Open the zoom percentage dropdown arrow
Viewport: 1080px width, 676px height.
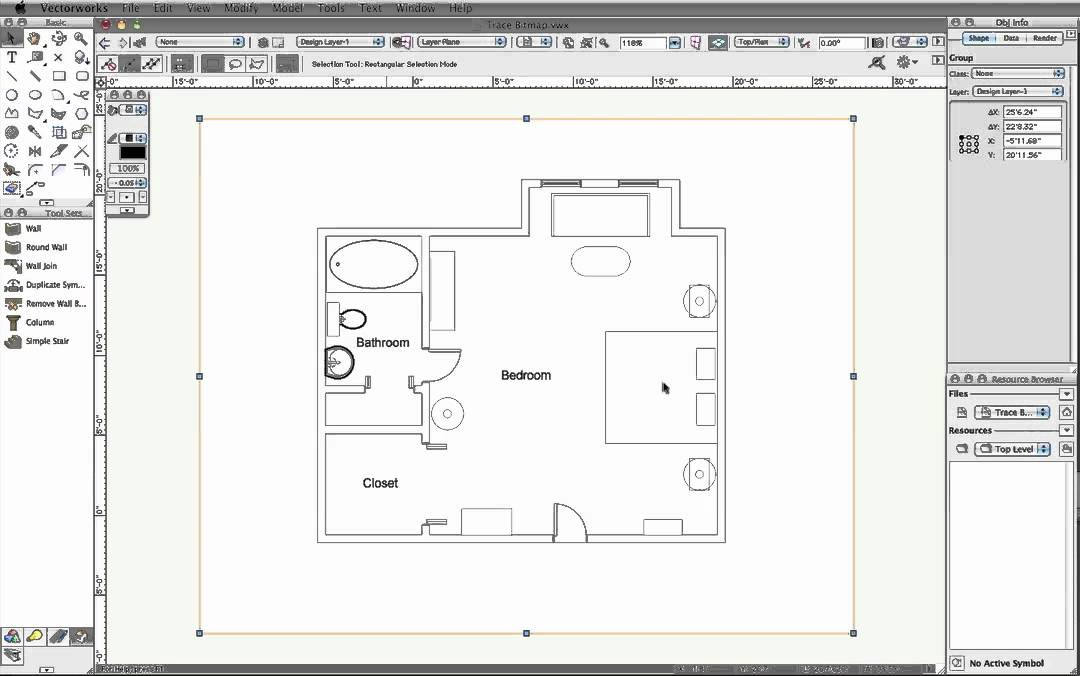pos(674,43)
